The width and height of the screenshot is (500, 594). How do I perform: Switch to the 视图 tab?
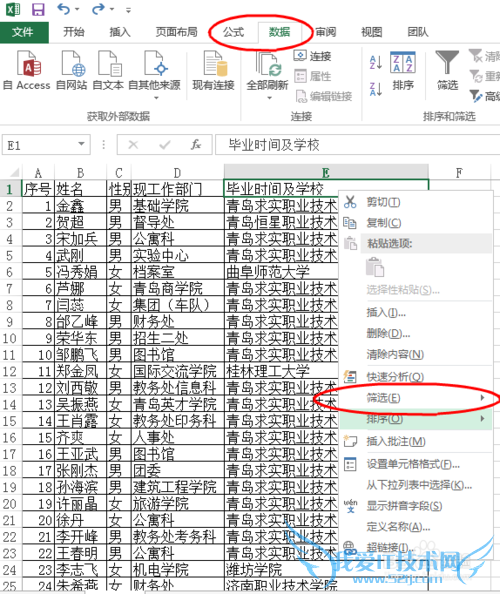click(372, 32)
